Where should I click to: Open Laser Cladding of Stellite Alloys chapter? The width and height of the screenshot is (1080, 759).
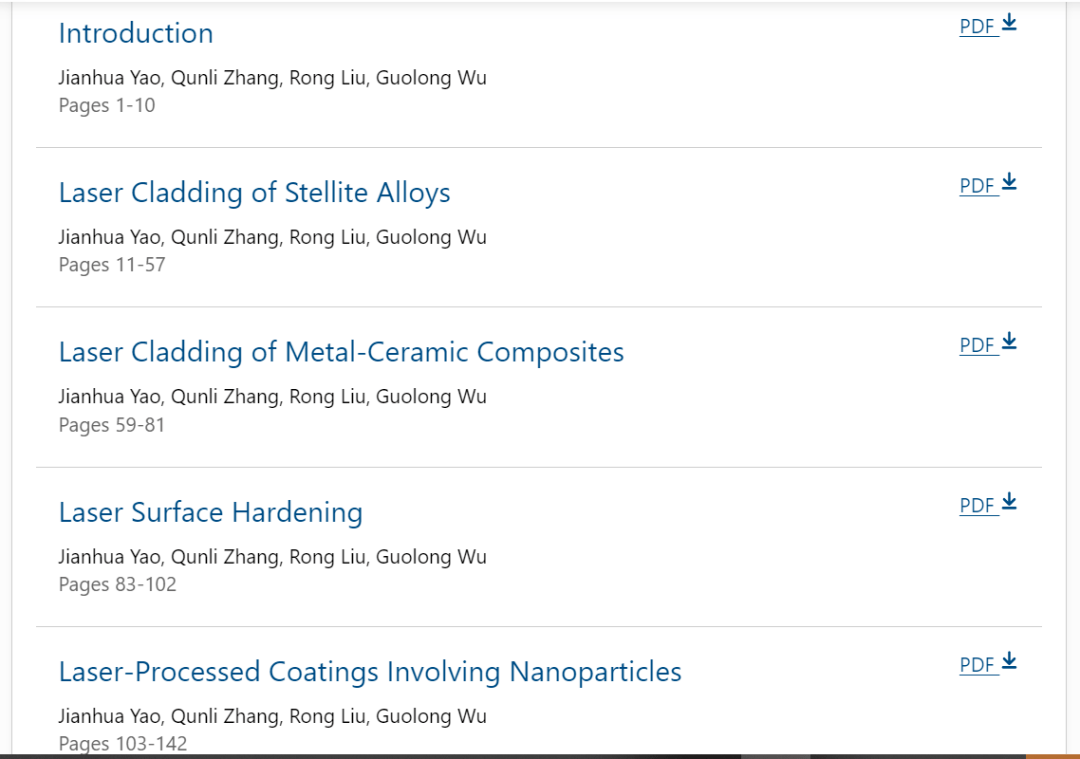[254, 192]
